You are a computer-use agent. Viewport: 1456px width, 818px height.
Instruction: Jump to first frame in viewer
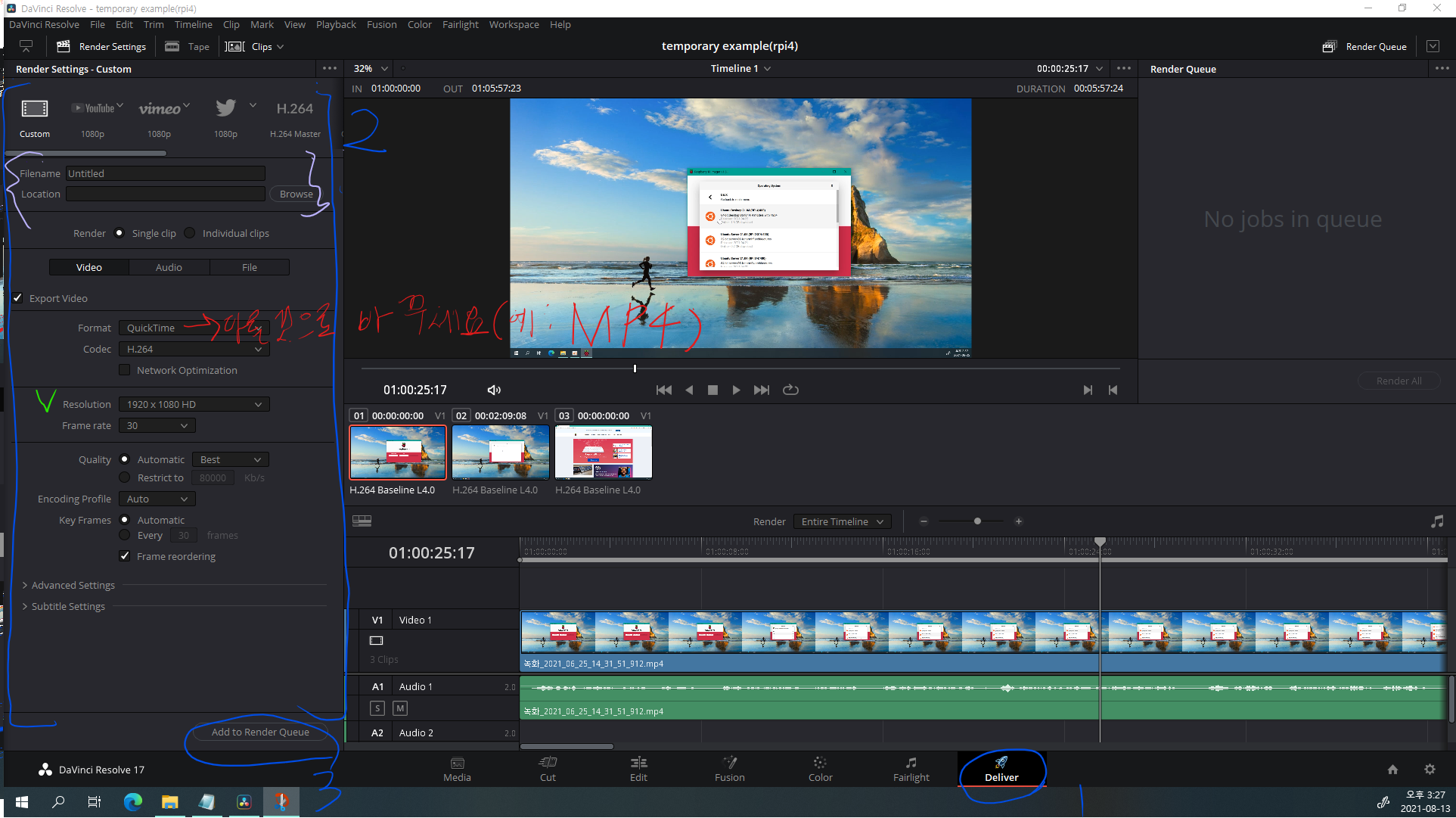[663, 390]
